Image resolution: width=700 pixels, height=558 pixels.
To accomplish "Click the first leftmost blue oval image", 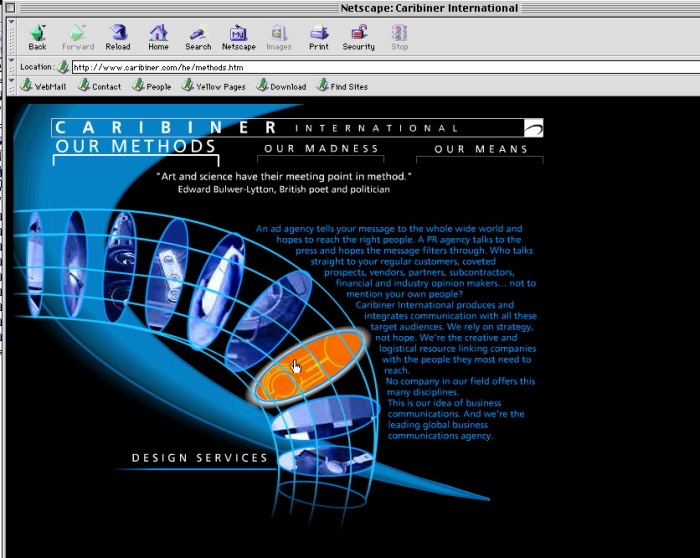I will tap(35, 263).
